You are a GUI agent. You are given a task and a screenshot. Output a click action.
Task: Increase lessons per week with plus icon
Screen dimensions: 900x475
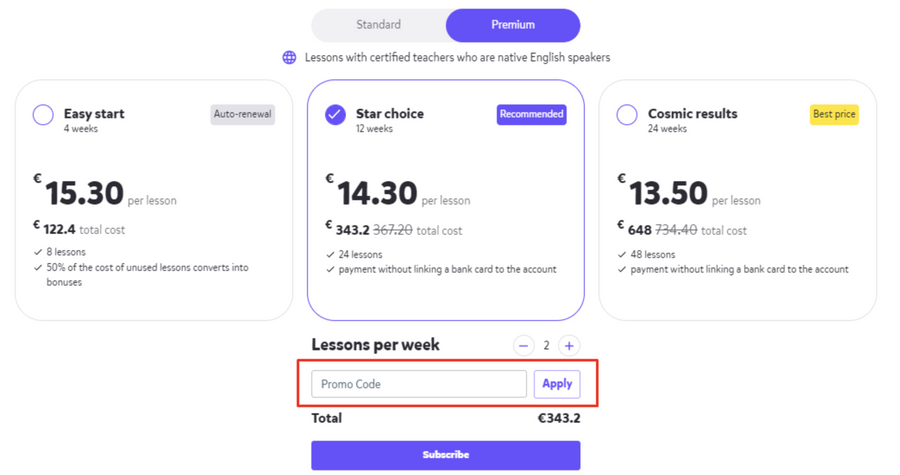[569, 346]
